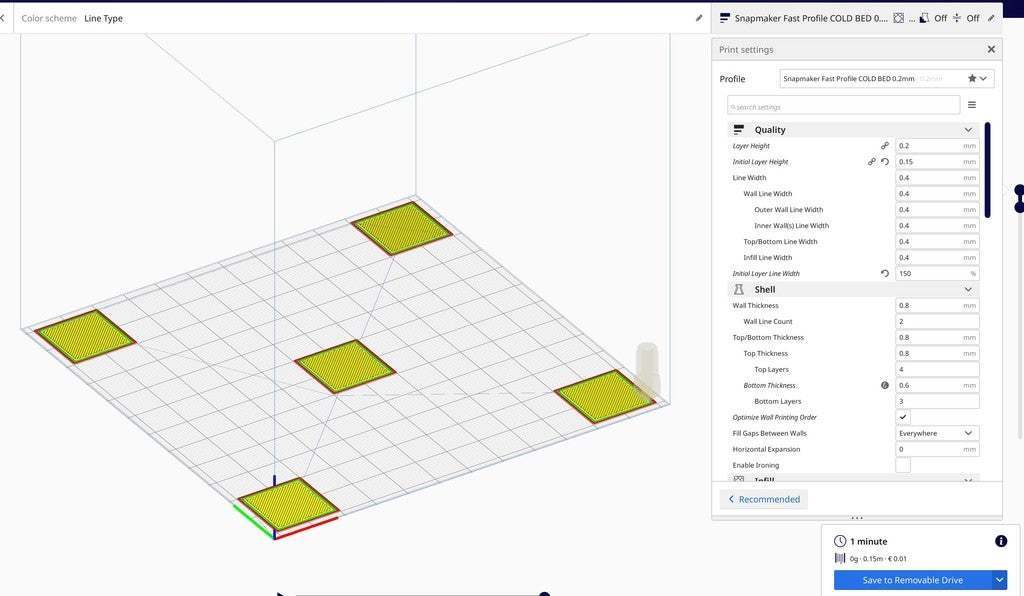
Task: Click the Wall Thickness value field
Action: (937, 306)
